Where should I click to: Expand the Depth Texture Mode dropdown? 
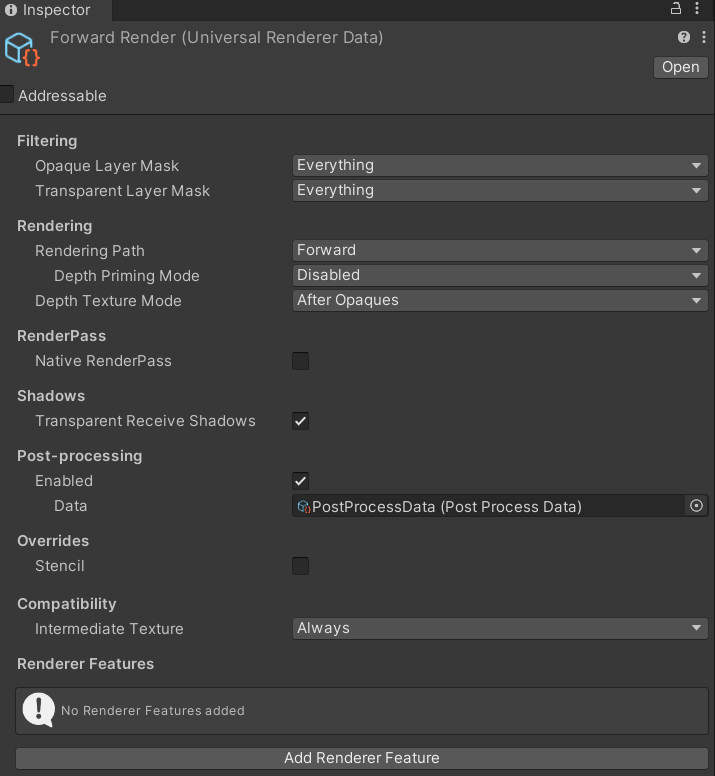coord(500,301)
